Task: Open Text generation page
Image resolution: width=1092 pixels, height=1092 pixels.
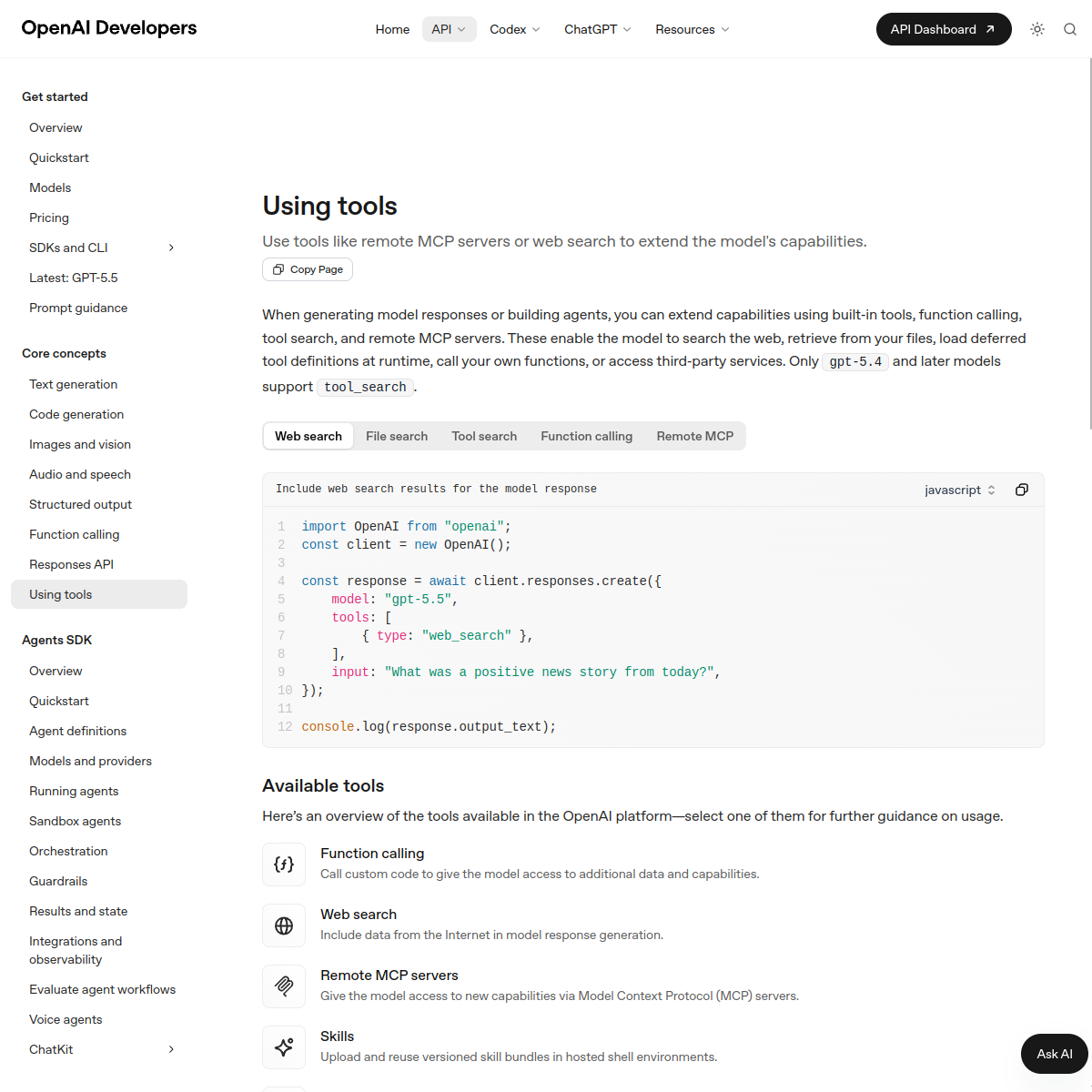Action: coord(73,384)
